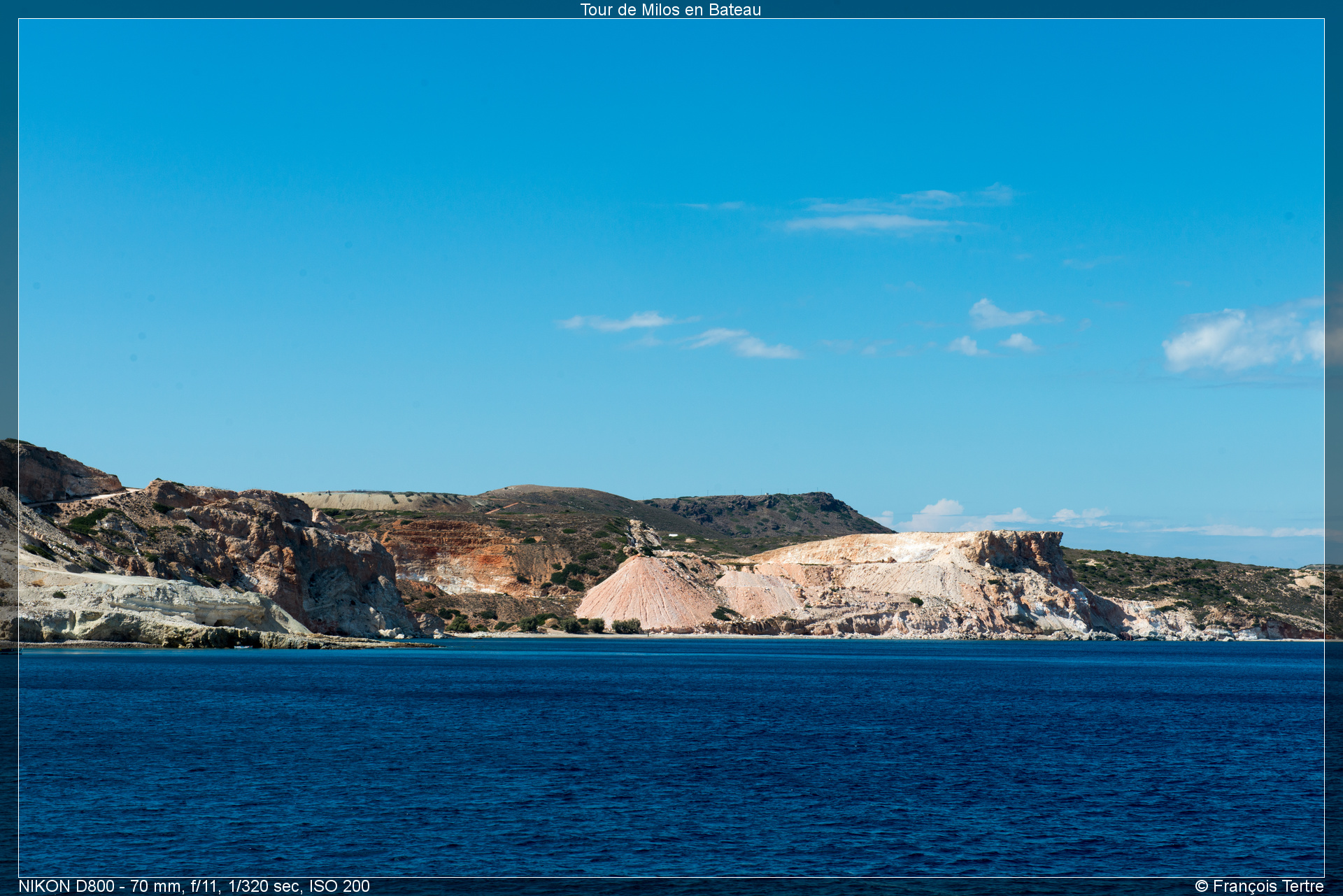
Task: Click the camera info text 'NIKON D800 - 70 mm, f/11, 1/320 sec, ISO 200'
Action: 194,886
